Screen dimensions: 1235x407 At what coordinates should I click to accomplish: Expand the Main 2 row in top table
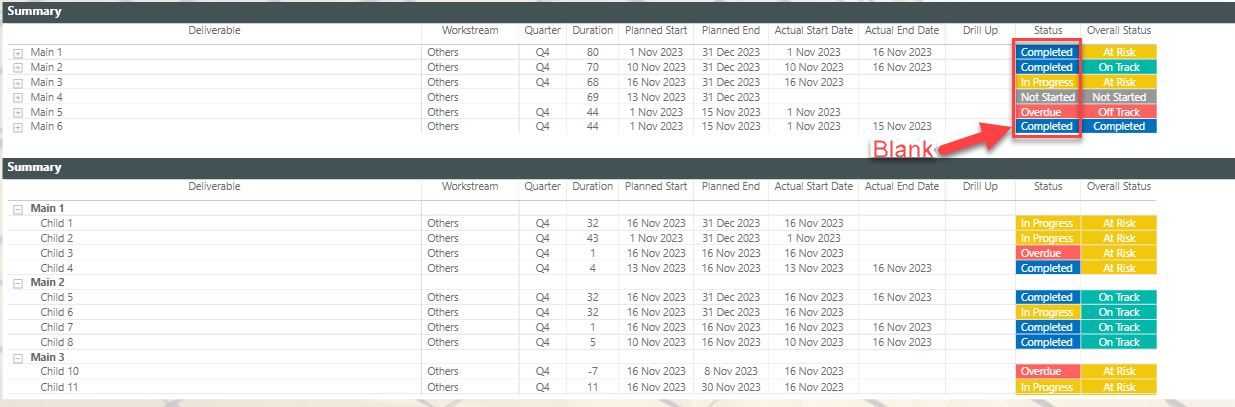pos(18,67)
